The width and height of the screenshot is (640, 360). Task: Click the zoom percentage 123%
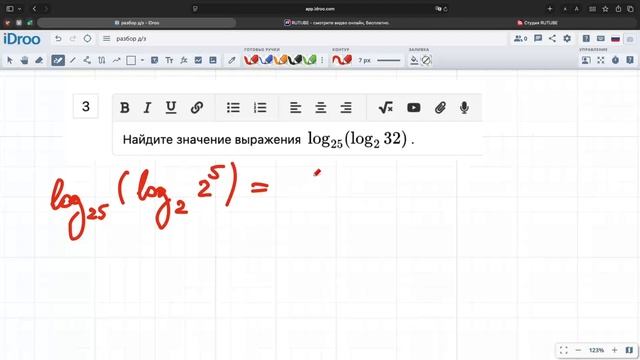tap(596, 350)
